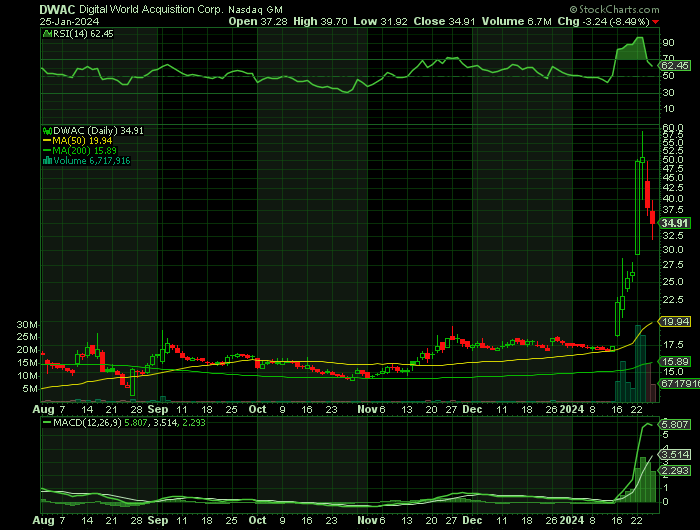
Task: Click the 22.5 price axis label
Action: pos(673,300)
